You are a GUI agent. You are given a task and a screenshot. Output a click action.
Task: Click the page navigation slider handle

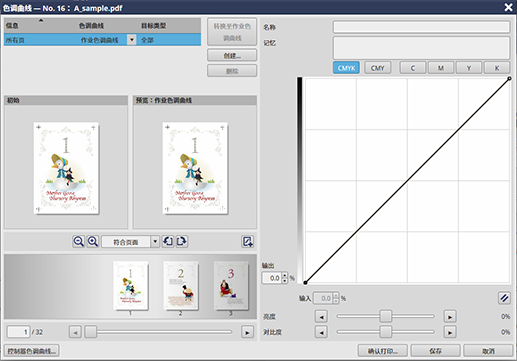click(91, 332)
